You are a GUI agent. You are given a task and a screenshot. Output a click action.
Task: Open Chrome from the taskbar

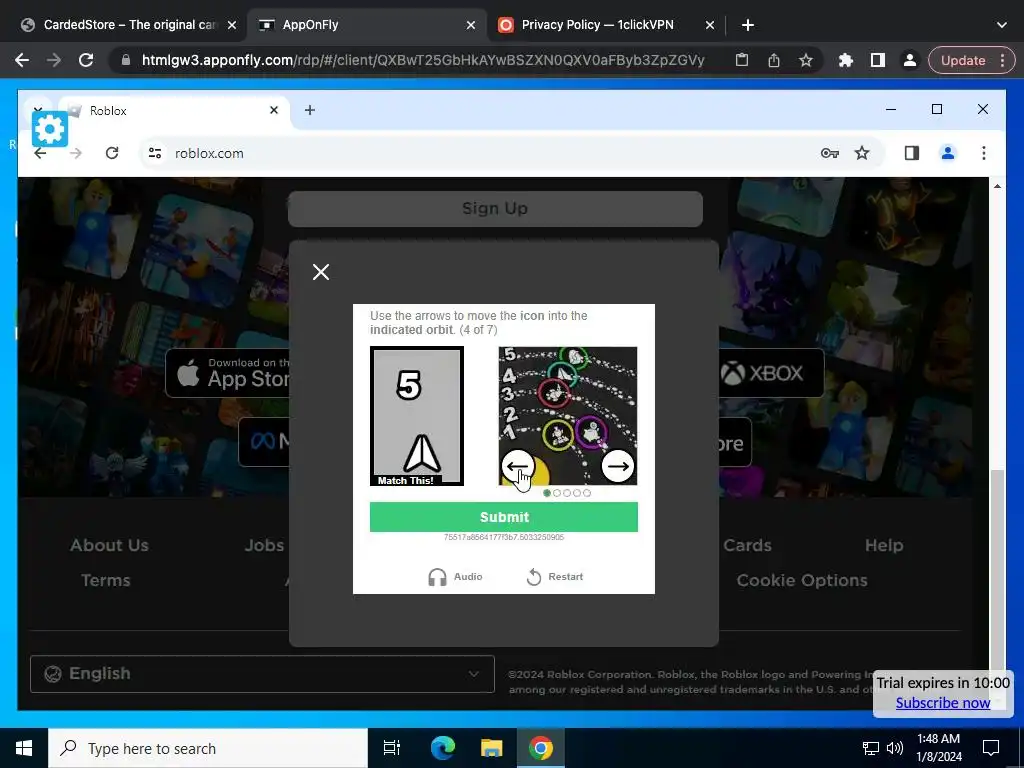[541, 748]
